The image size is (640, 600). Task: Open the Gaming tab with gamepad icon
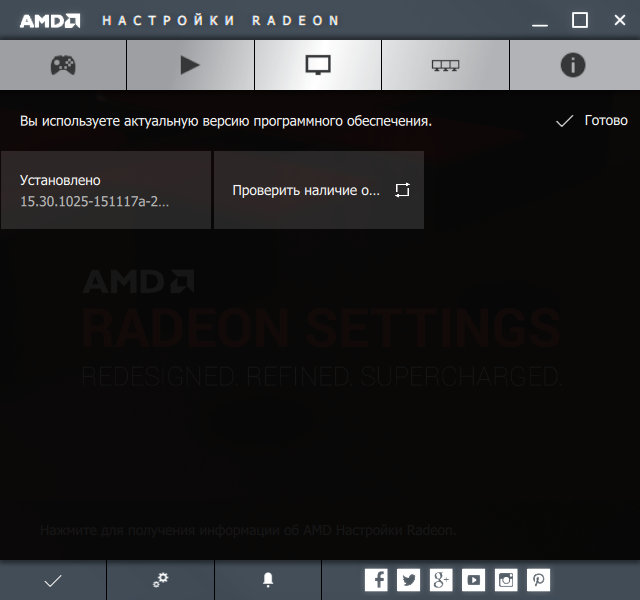63,65
